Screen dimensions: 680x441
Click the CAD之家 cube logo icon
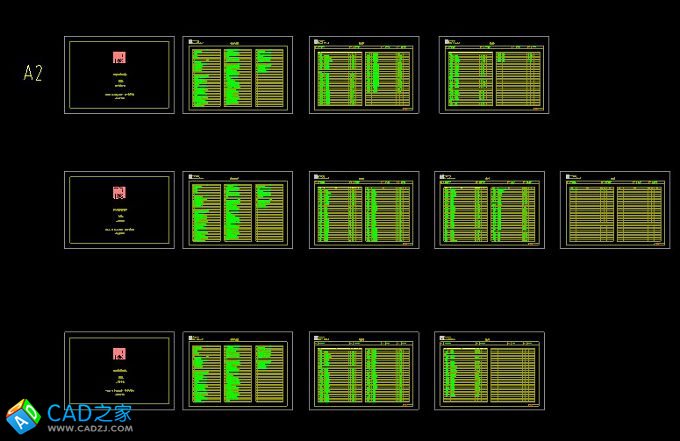pos(23,417)
